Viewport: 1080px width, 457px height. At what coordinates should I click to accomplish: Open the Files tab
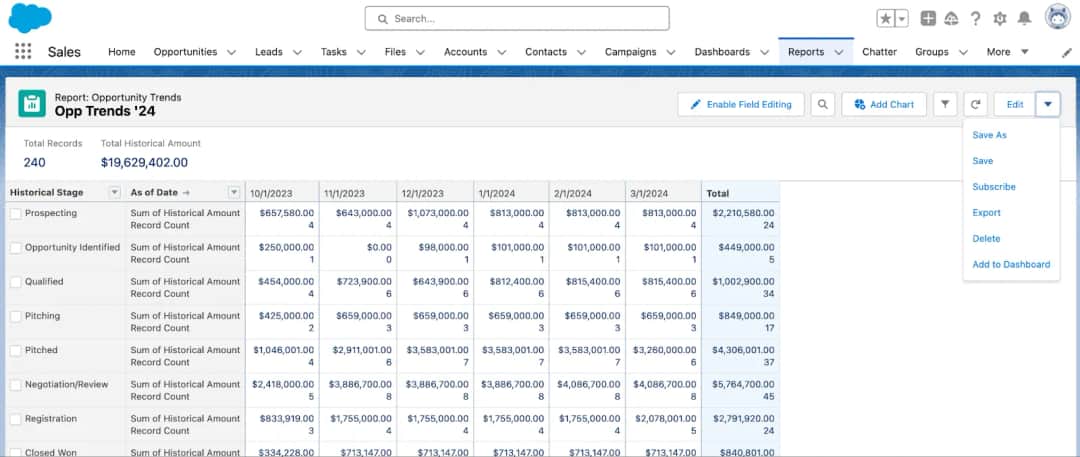(x=395, y=52)
